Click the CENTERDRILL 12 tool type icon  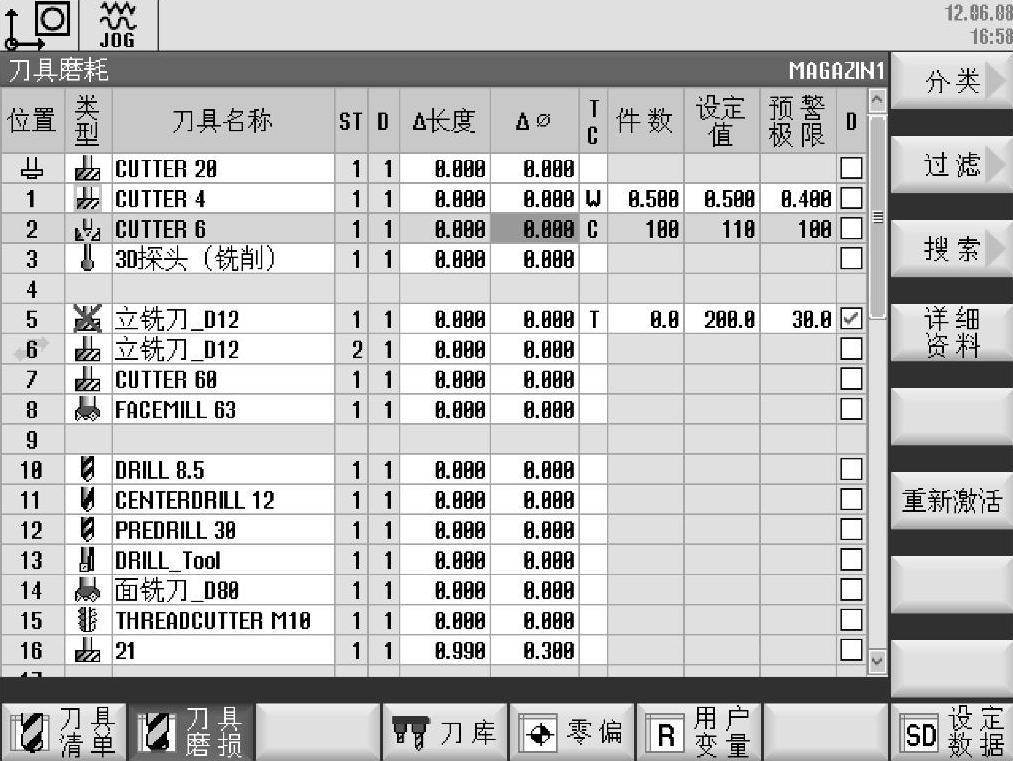pyautogui.click(x=88, y=500)
